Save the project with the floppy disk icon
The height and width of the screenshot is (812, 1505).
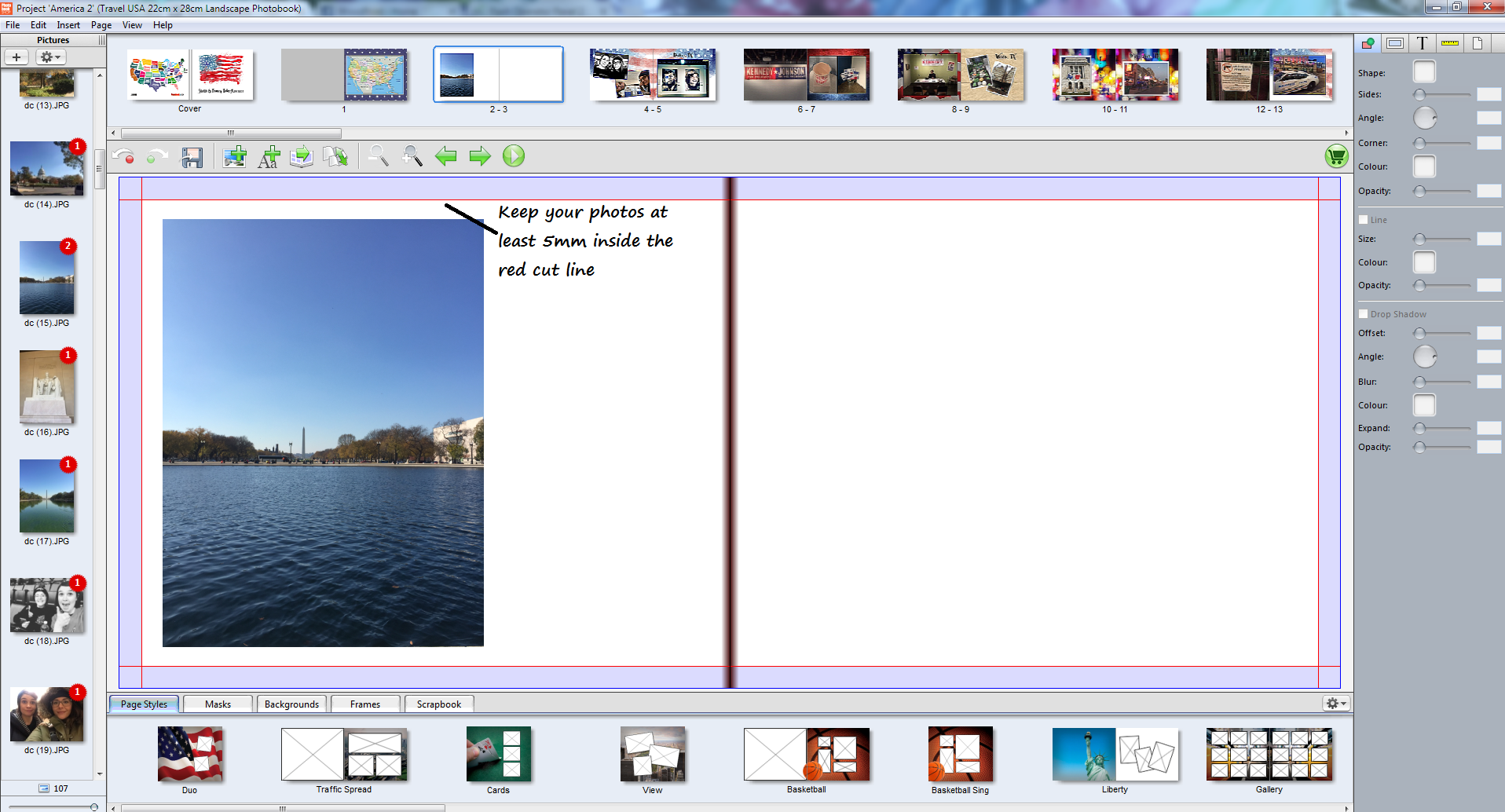pos(192,157)
